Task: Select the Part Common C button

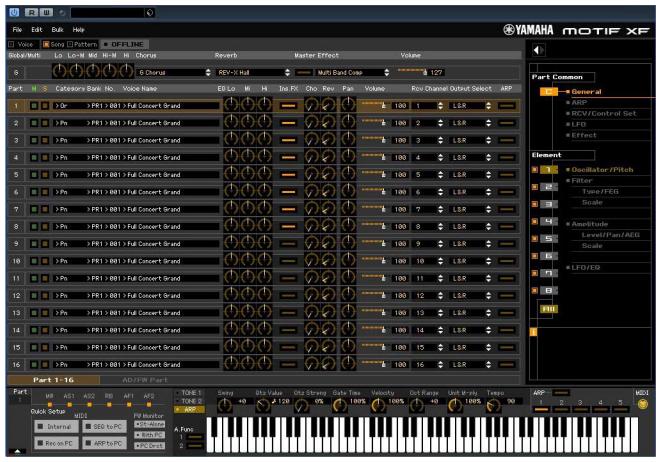Action: click(548, 91)
